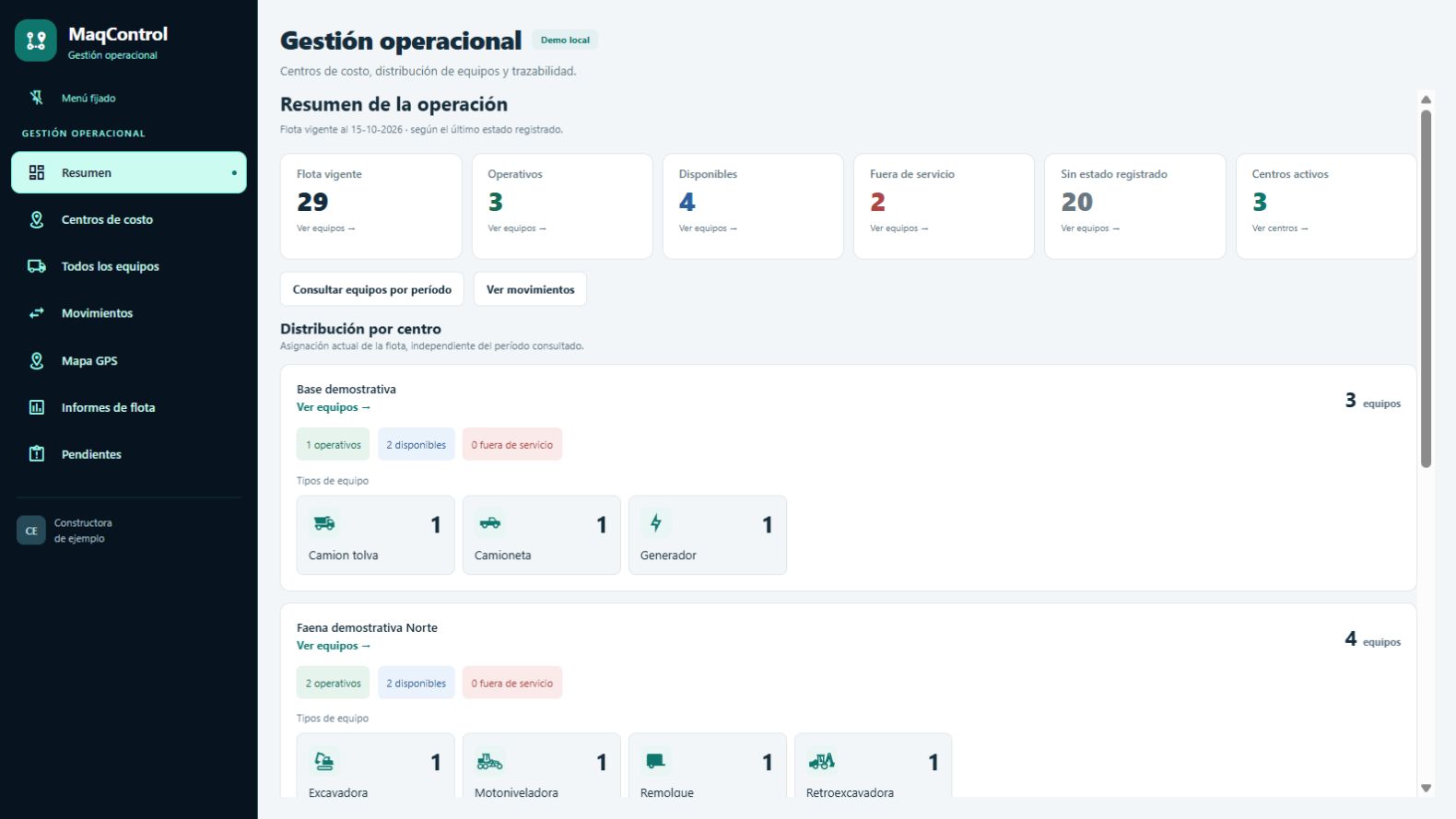The width and height of the screenshot is (1456, 819).
Task: Click Consultar equipos por período button
Action: coord(372,289)
